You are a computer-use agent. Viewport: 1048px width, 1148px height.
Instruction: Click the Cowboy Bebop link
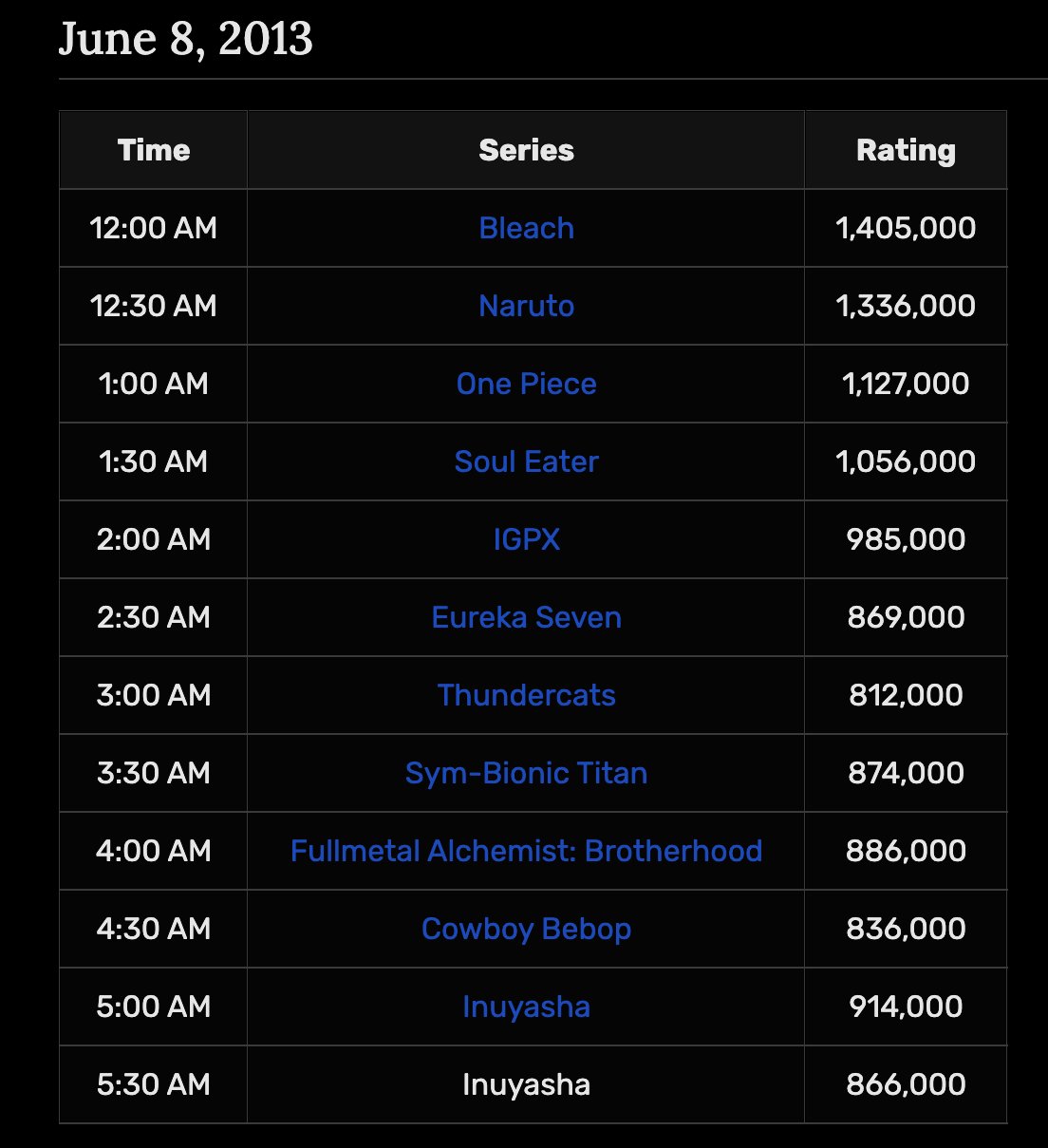pos(526,929)
